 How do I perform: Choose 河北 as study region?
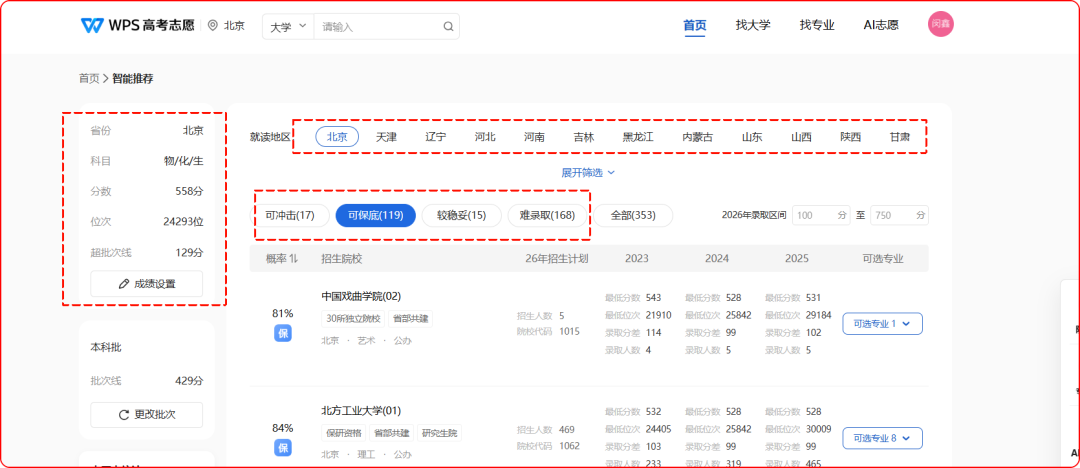pyautogui.click(x=485, y=137)
